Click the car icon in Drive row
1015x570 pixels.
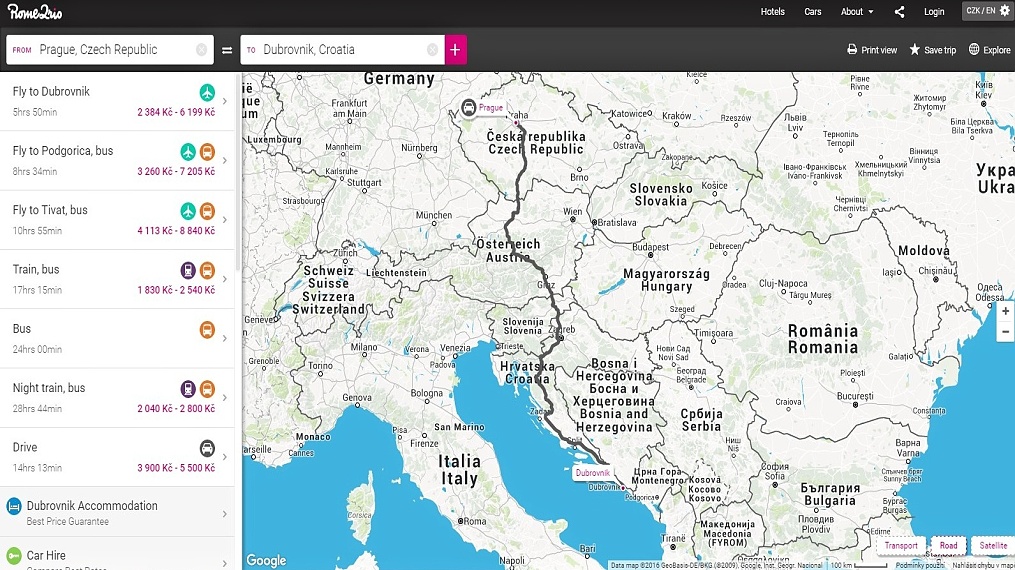pyautogui.click(x=207, y=448)
